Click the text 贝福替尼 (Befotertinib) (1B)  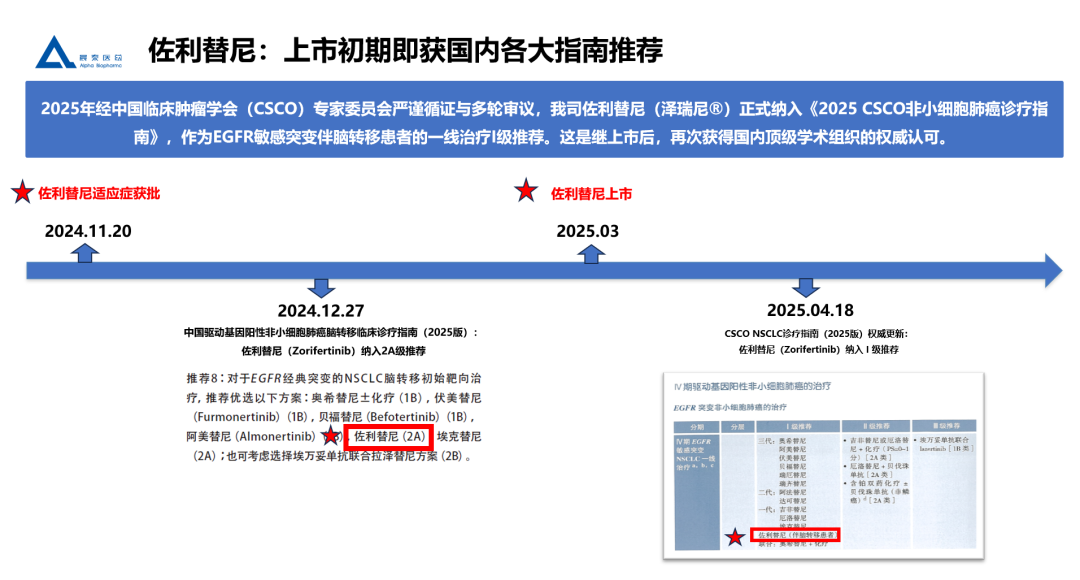[396, 417]
